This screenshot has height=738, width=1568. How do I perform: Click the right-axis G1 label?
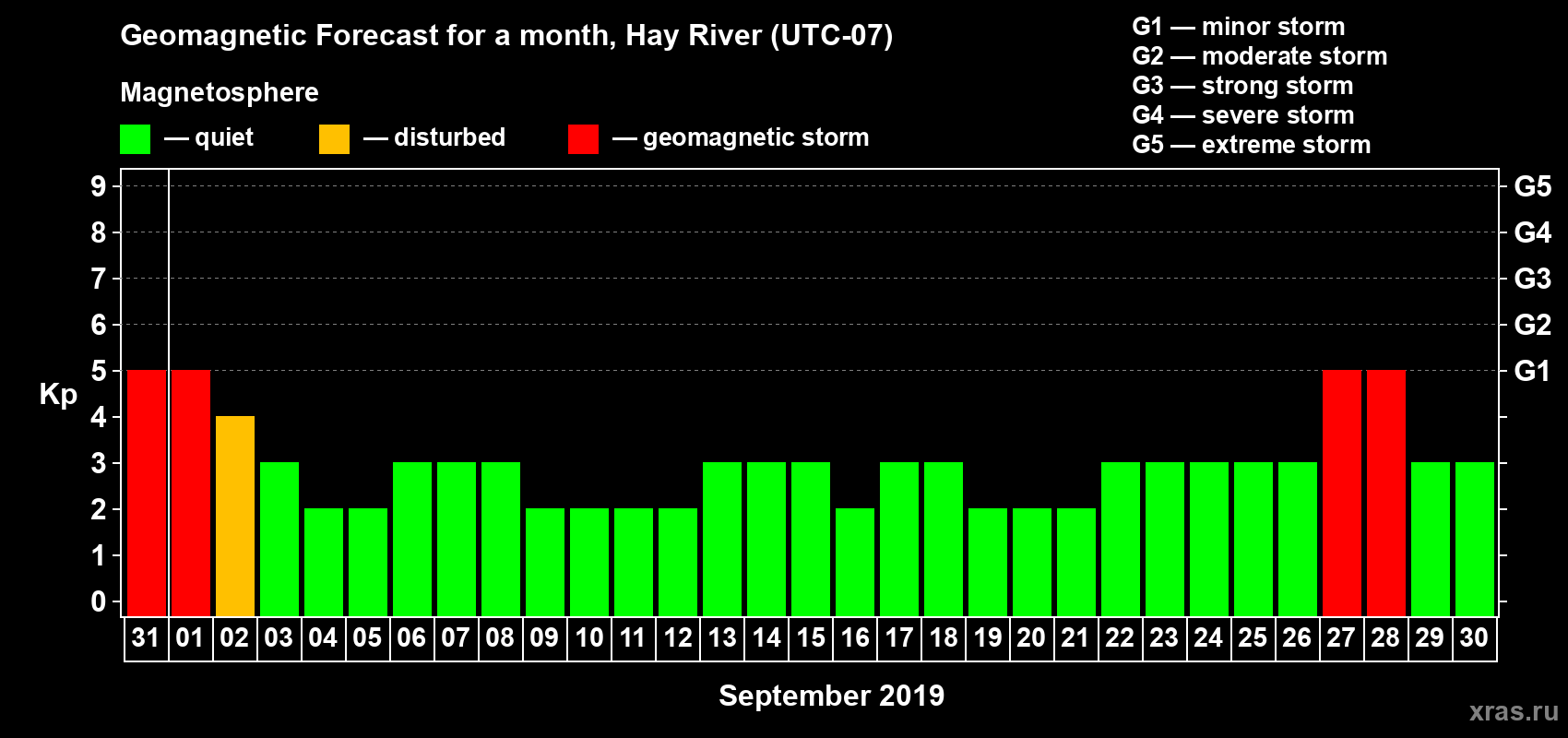1533,371
